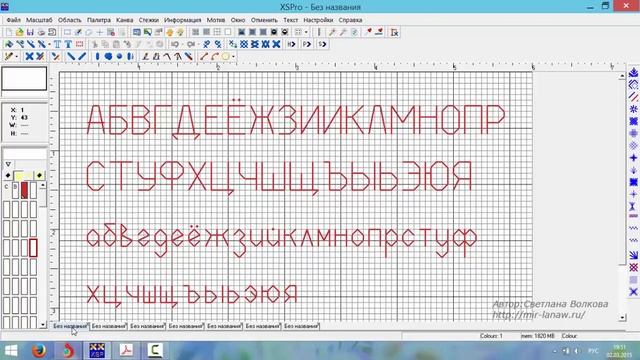Click the Windows Start button
The image size is (640, 360).
pos(11,351)
